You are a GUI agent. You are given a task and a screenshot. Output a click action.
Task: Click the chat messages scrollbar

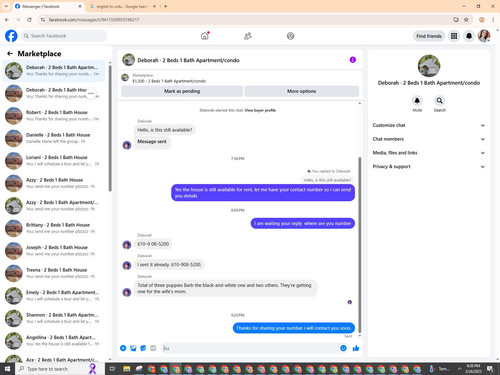tap(360, 245)
